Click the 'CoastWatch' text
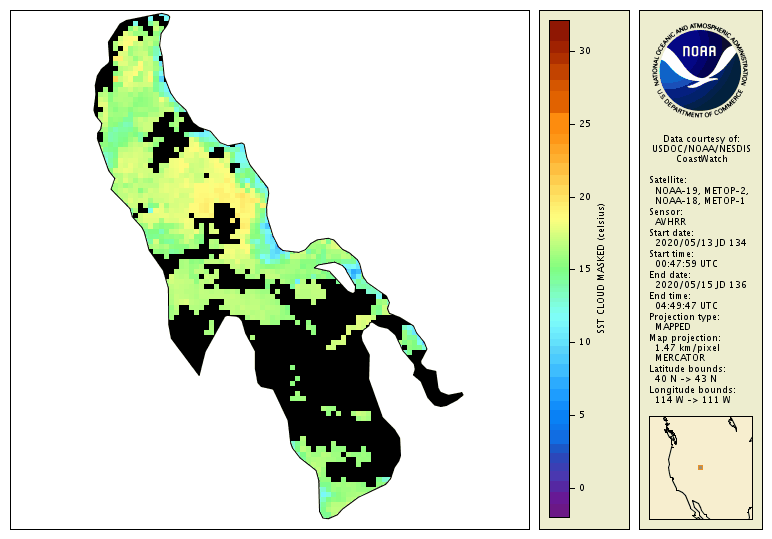Image resolution: width=772 pixels, height=539 pixels. [x=701, y=159]
